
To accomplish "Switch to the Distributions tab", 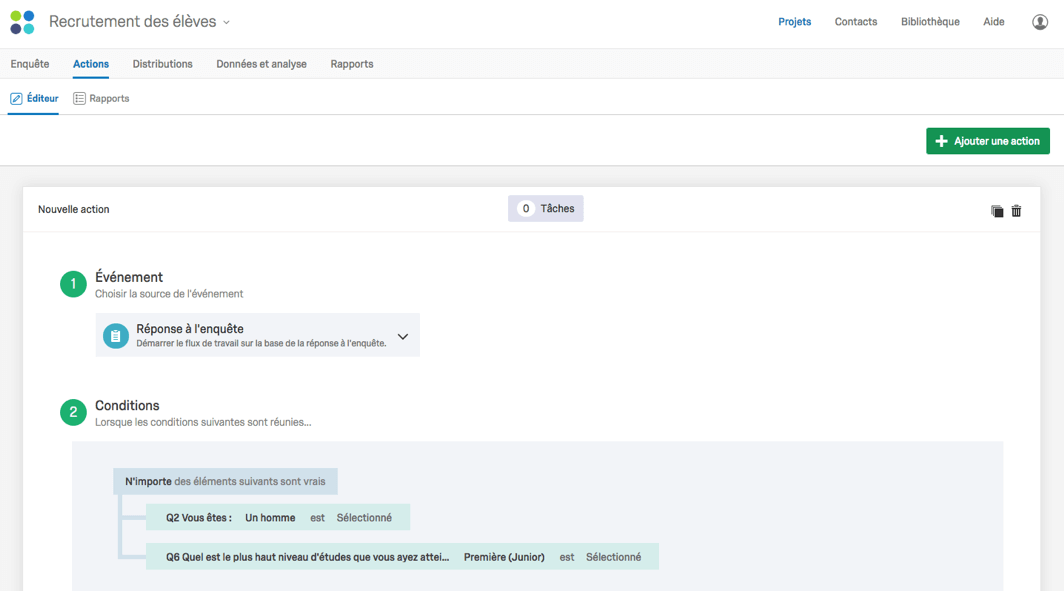I will [162, 64].
